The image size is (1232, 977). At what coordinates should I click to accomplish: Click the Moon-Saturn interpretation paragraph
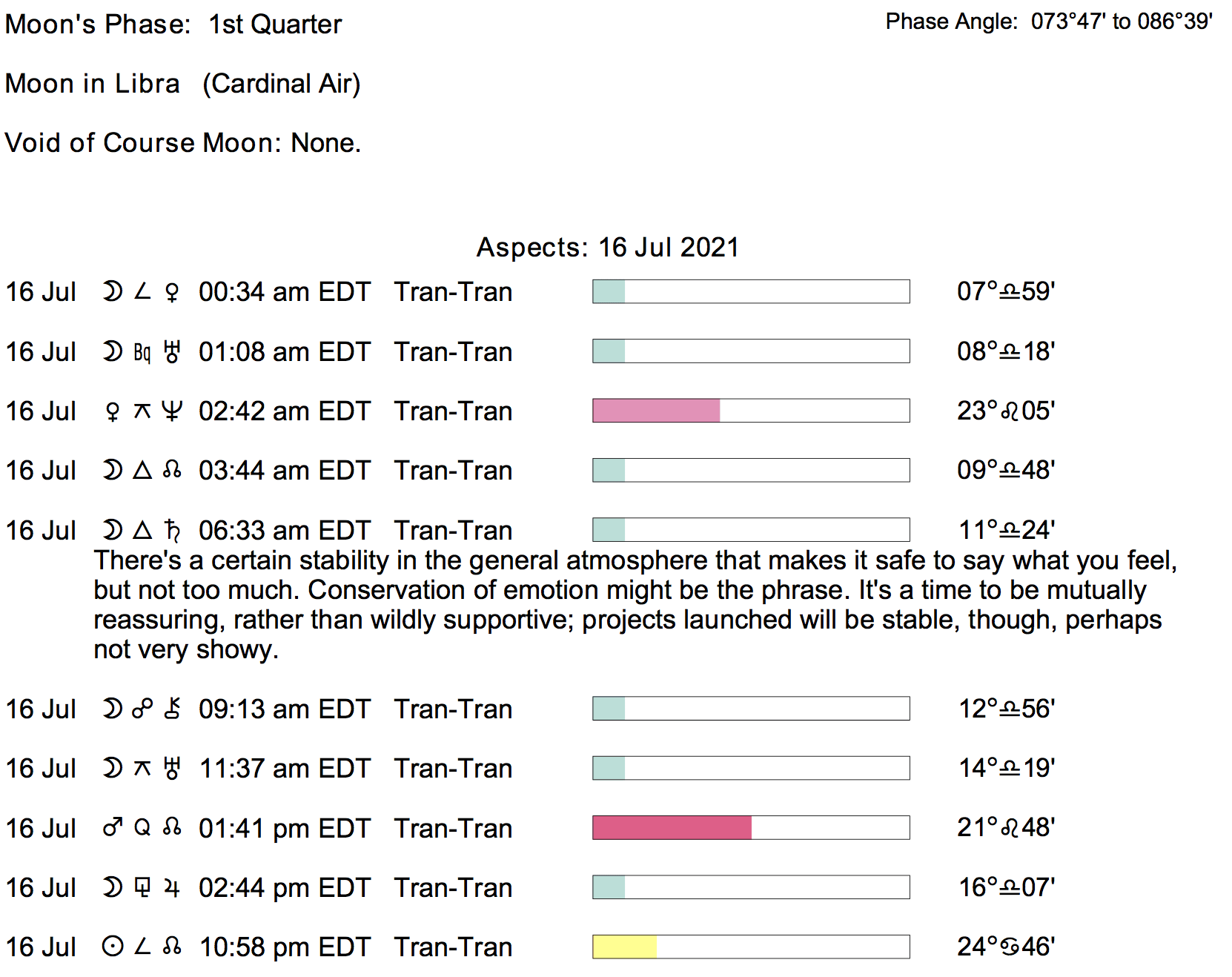pos(634,605)
